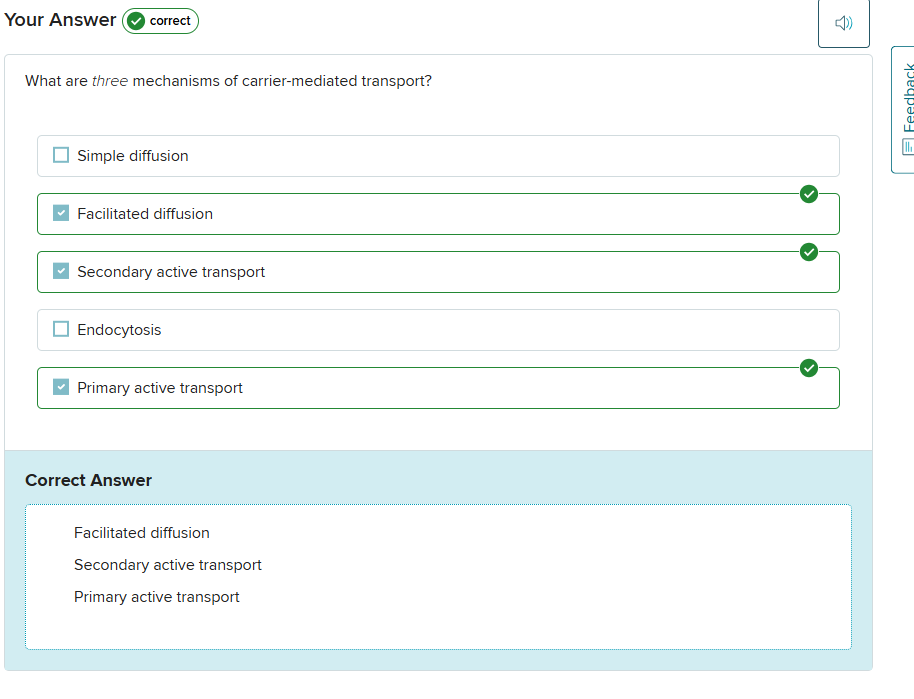Click green checkmark badge on Primary active transport option
Viewport: 914px width, 699px height.
coord(809,368)
